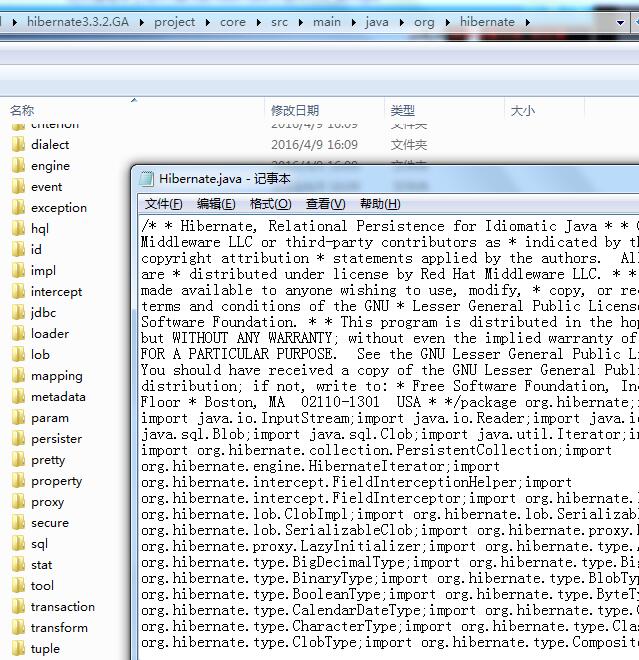Viewport: 639px width, 660px height.
Task: Navigate to hibernate3.3.2.GA in address bar
Action: [x=78, y=22]
